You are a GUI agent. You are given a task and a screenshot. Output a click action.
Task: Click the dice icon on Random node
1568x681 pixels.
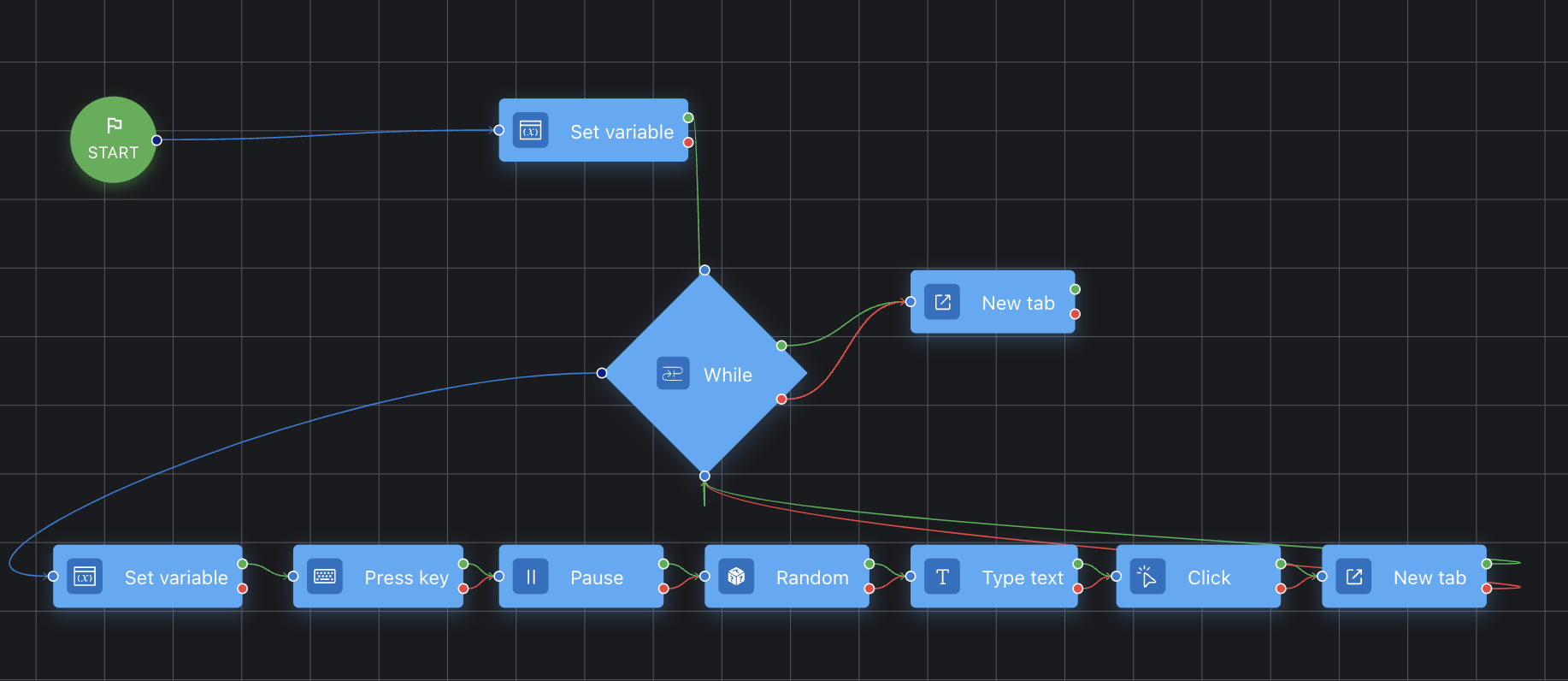(x=736, y=577)
